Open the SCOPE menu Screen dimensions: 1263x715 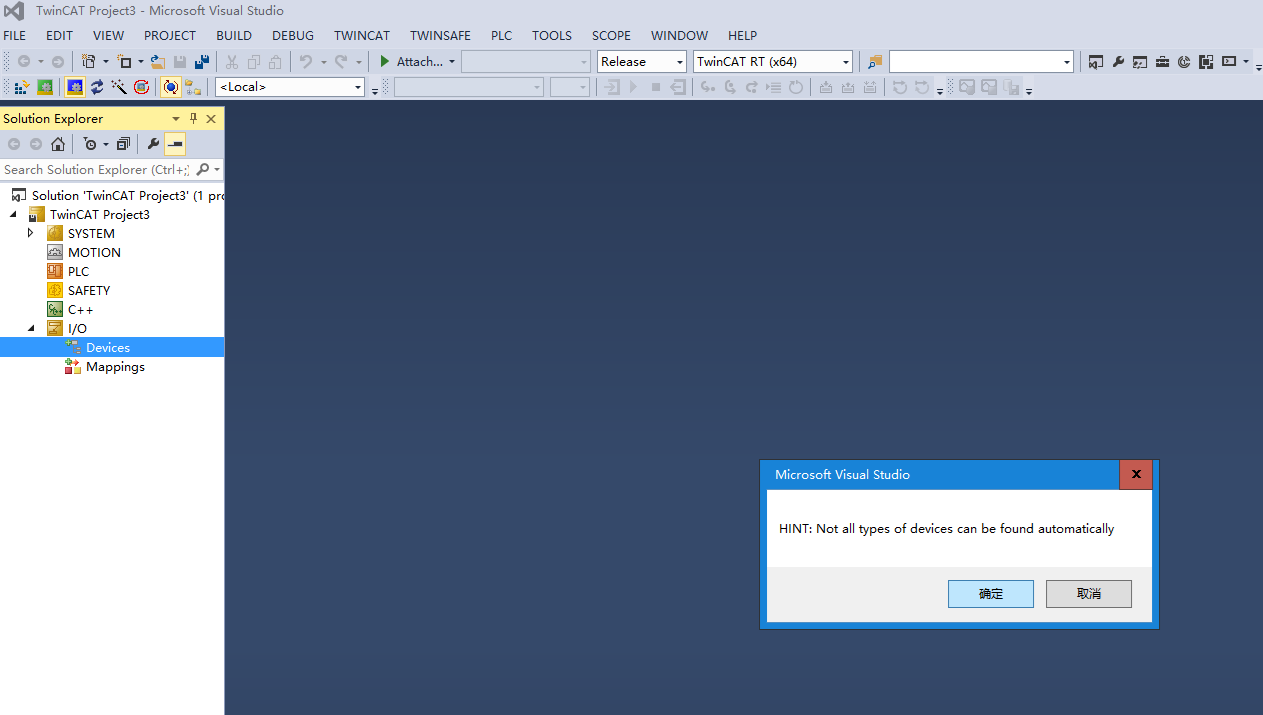pos(611,35)
